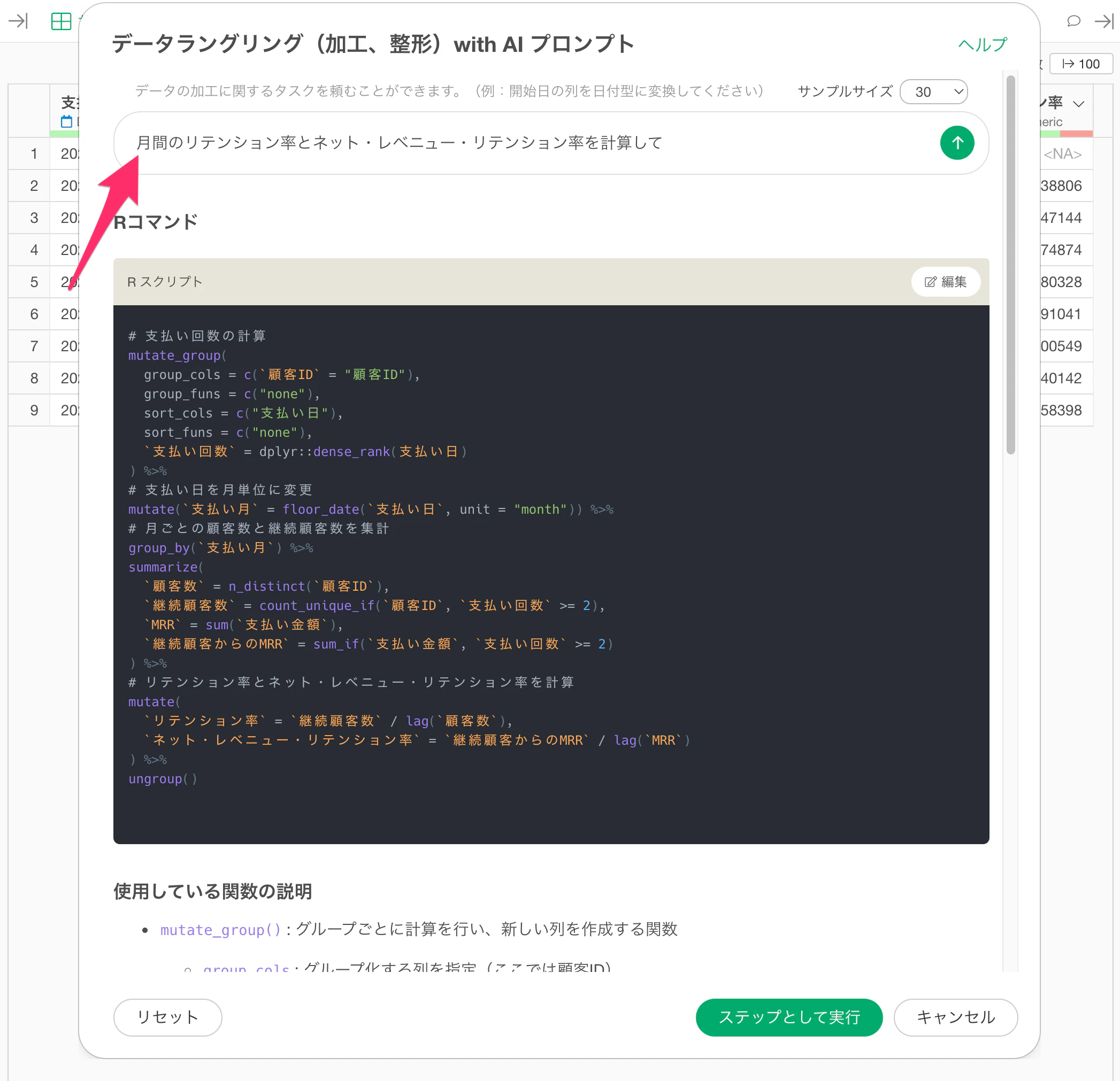The image size is (1120, 1081).
Task: Click the date type icon in first column header
Action: [66, 121]
